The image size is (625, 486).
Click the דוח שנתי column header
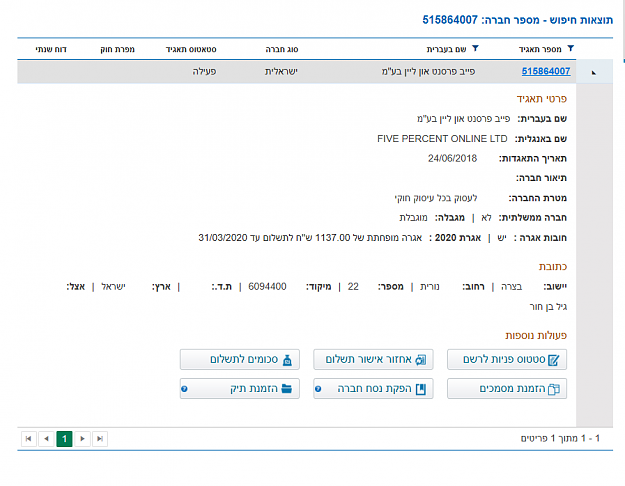pyautogui.click(x=51, y=49)
